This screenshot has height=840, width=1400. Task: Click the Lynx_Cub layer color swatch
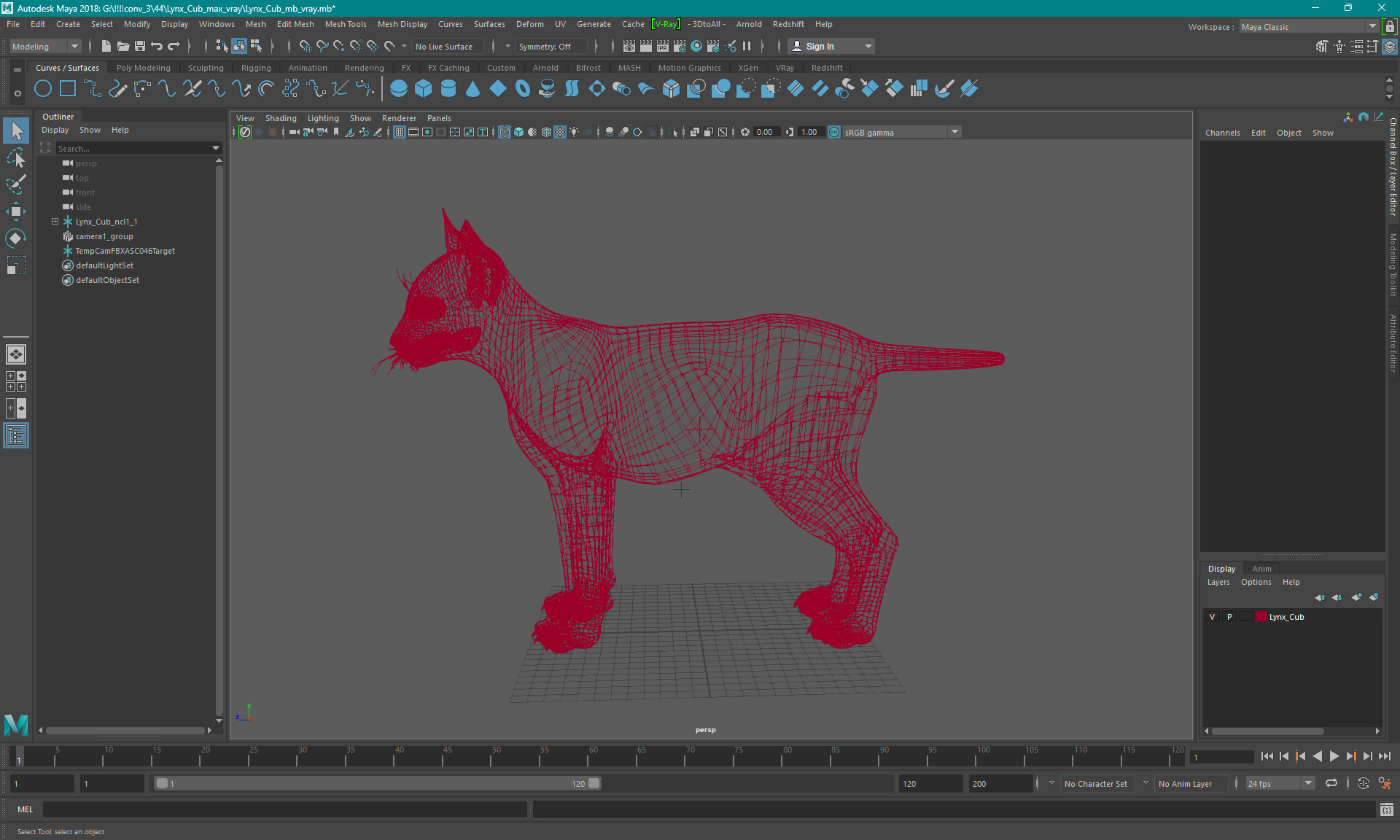tap(1261, 617)
